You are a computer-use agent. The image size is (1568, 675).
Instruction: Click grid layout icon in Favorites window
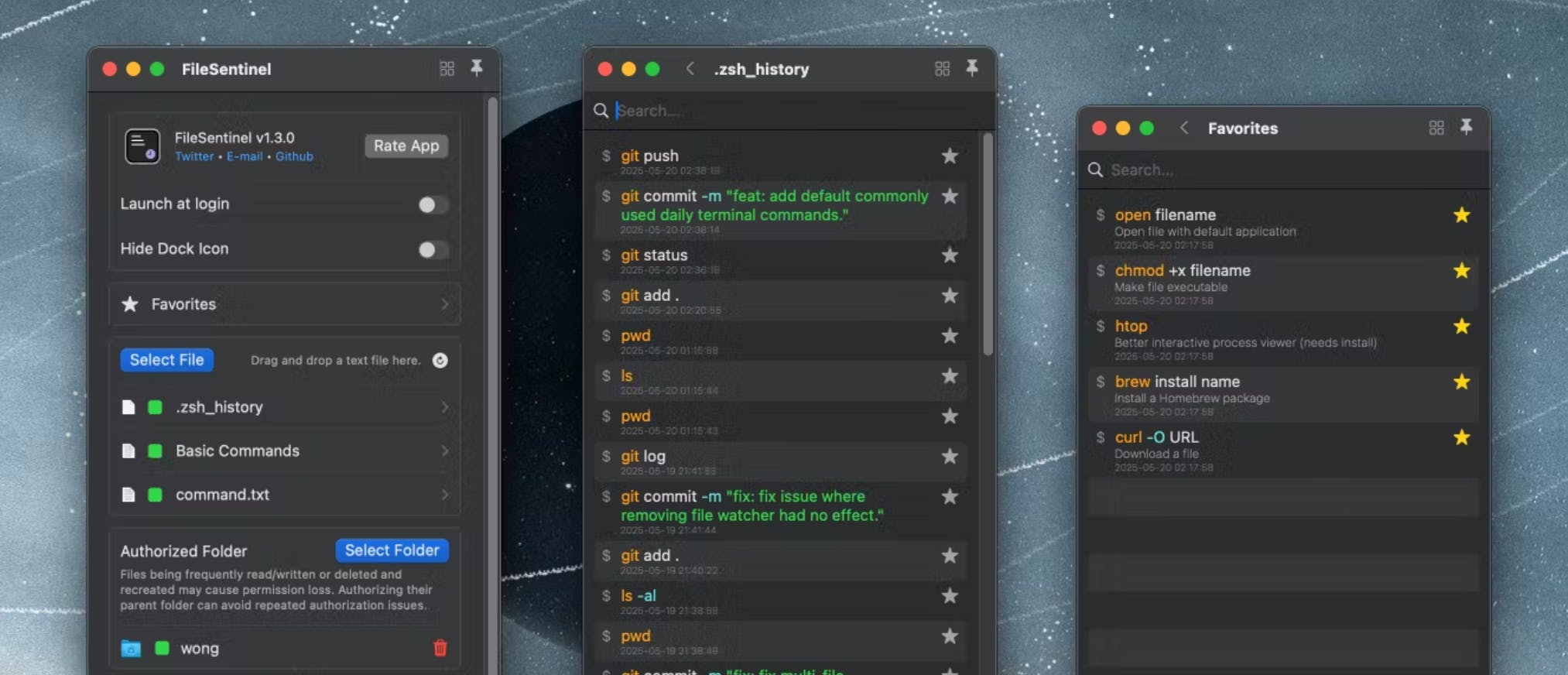pos(1436,128)
